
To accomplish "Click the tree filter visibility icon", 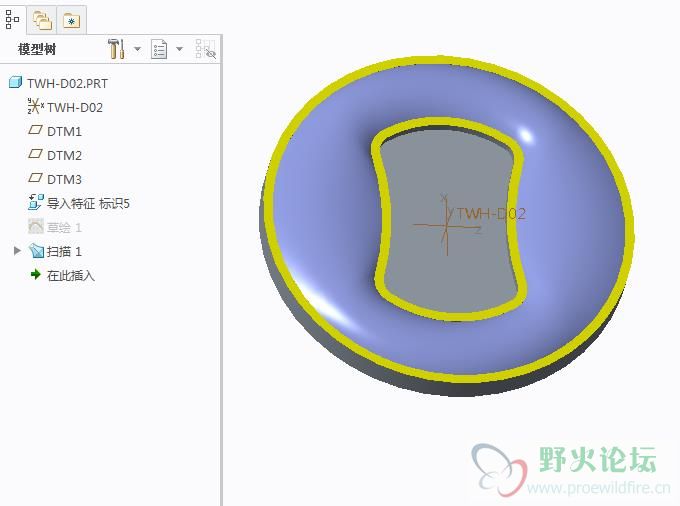I will (206, 49).
